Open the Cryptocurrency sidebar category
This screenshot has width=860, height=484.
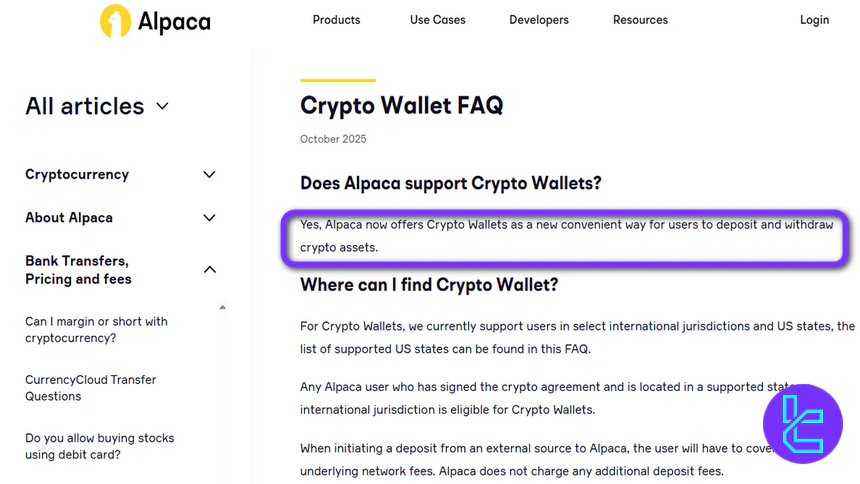77,174
